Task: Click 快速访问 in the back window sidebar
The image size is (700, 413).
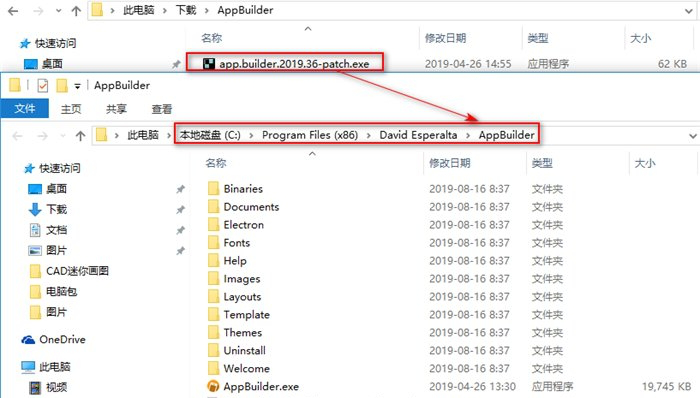Action: [x=55, y=43]
